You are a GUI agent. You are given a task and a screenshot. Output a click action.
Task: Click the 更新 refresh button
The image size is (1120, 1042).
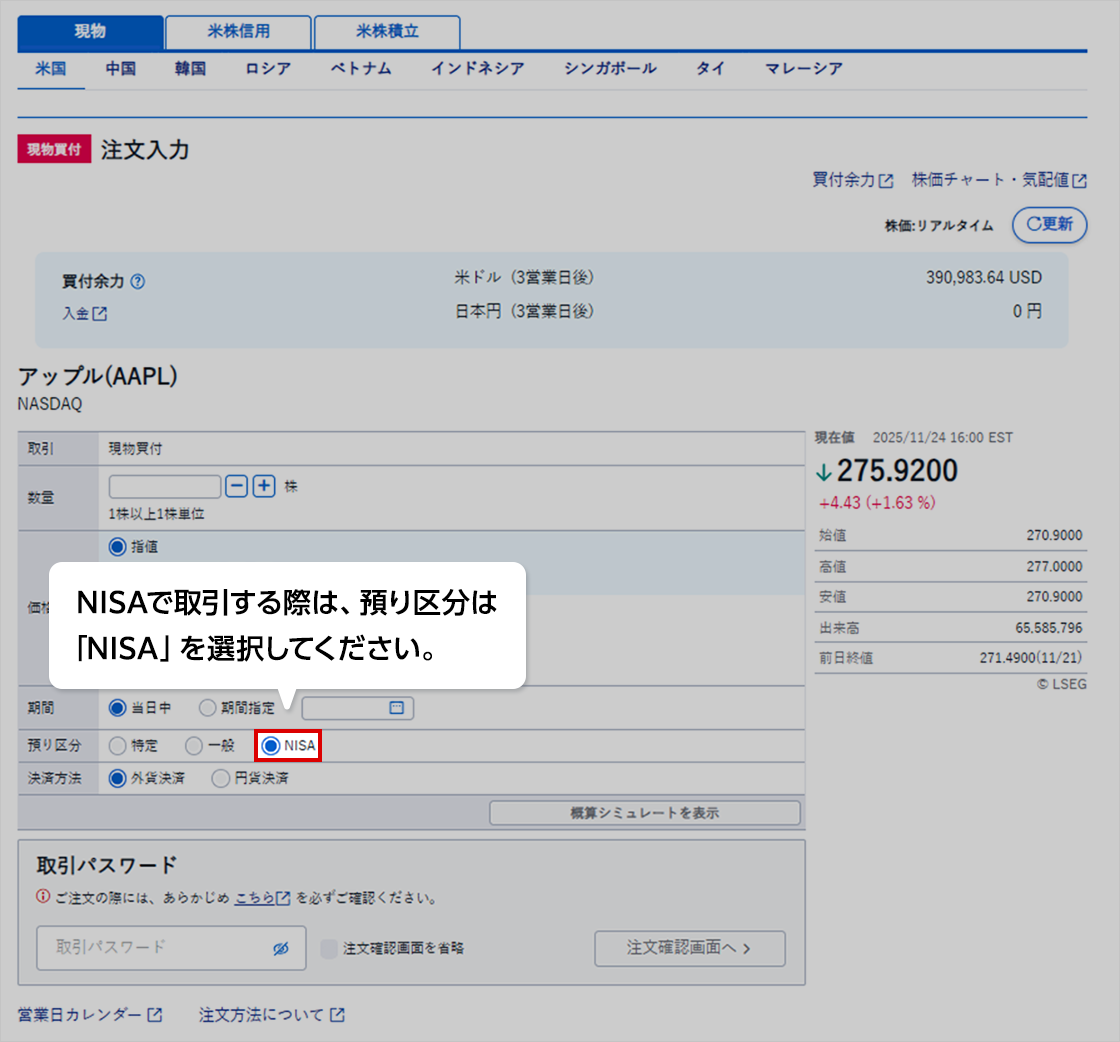[x=1049, y=224]
